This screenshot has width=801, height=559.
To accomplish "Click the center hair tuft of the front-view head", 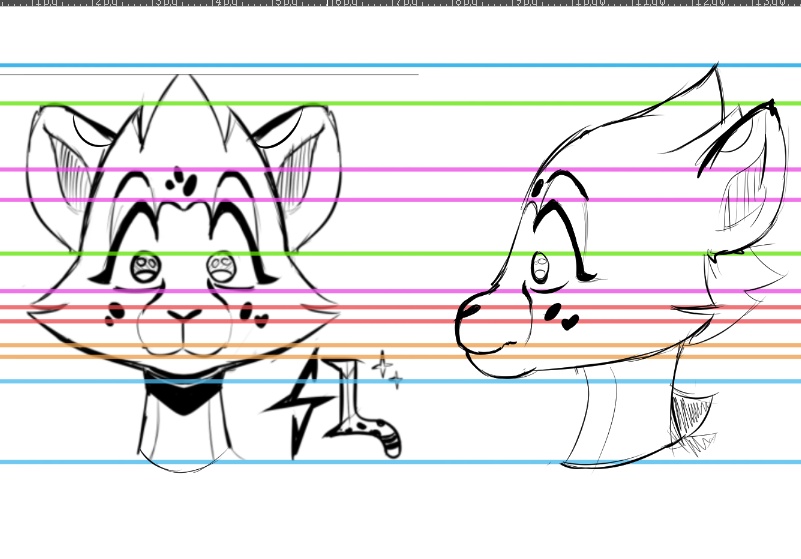I will [x=184, y=110].
